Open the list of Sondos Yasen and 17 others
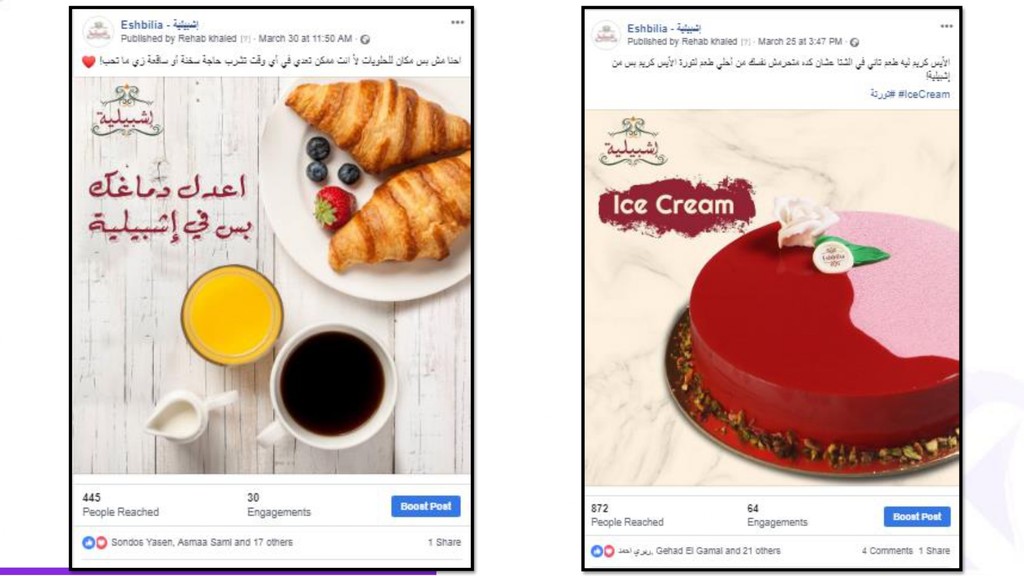This screenshot has height=576, width=1024. [x=202, y=542]
